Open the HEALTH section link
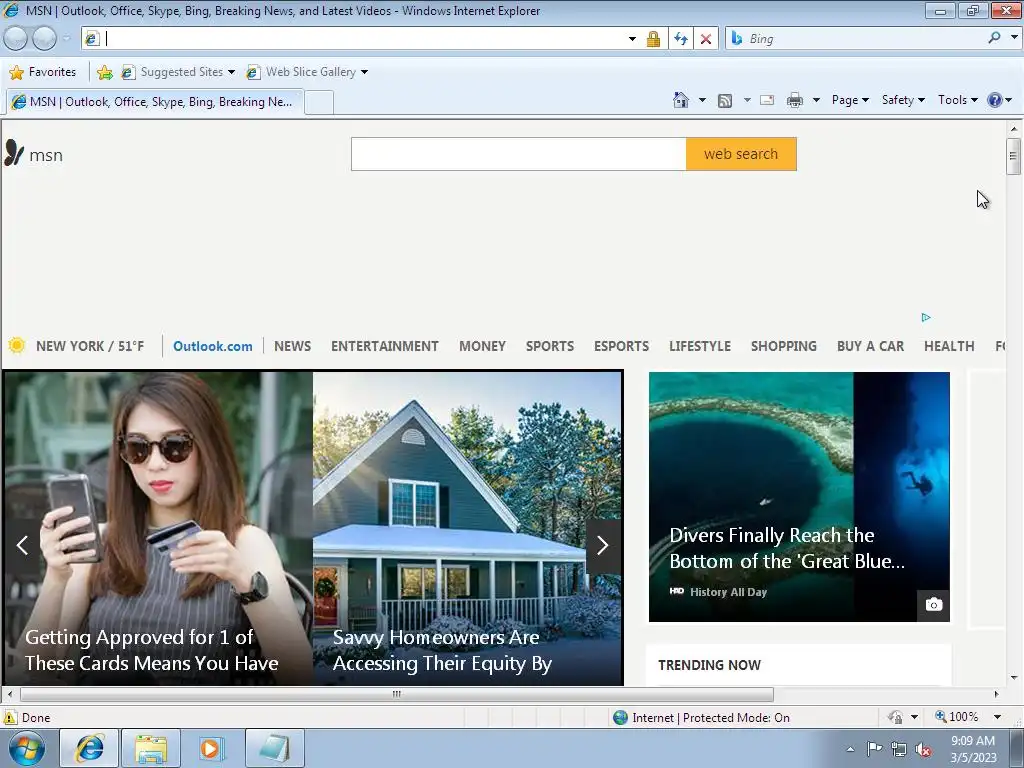Screen dimensions: 1024x768 [x=949, y=346]
